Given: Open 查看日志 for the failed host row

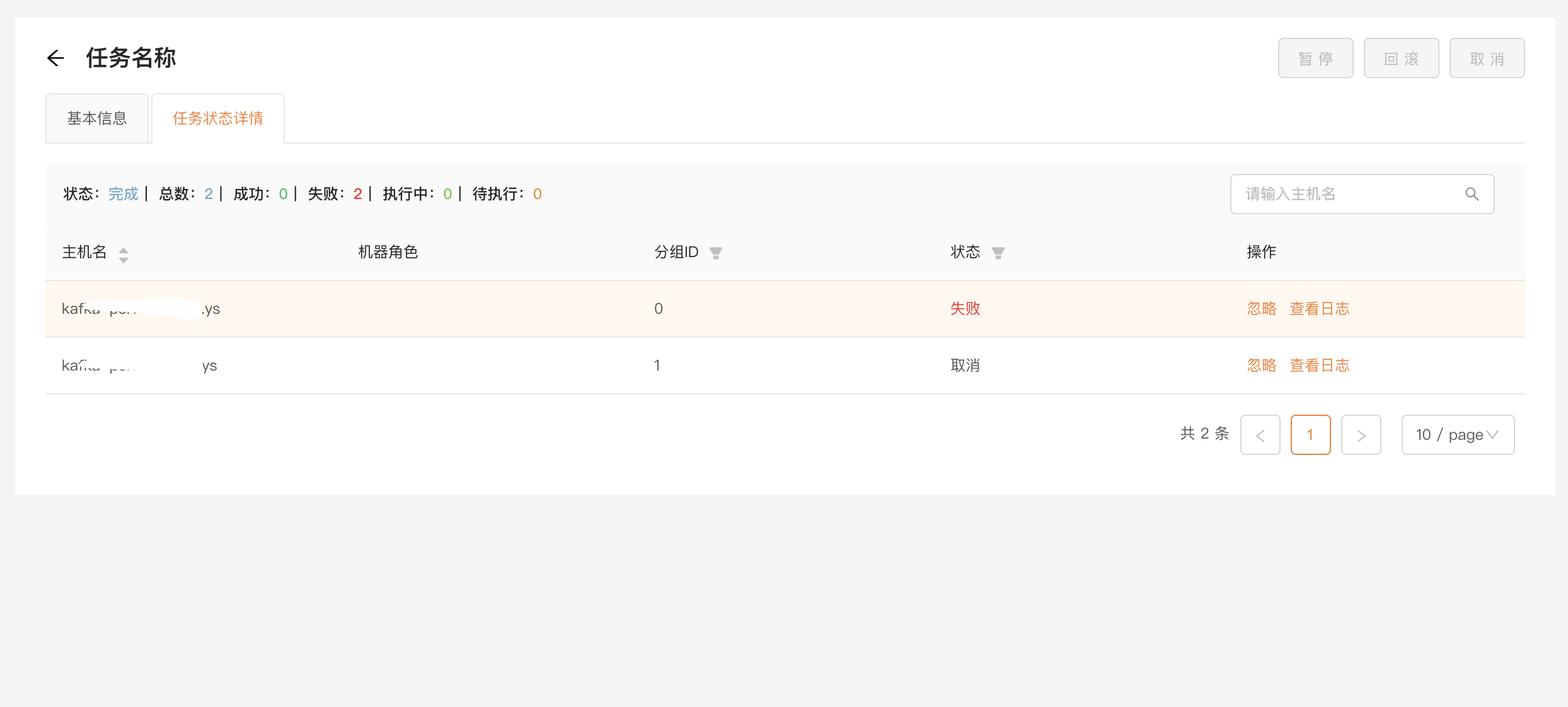Looking at the screenshot, I should 1319,309.
